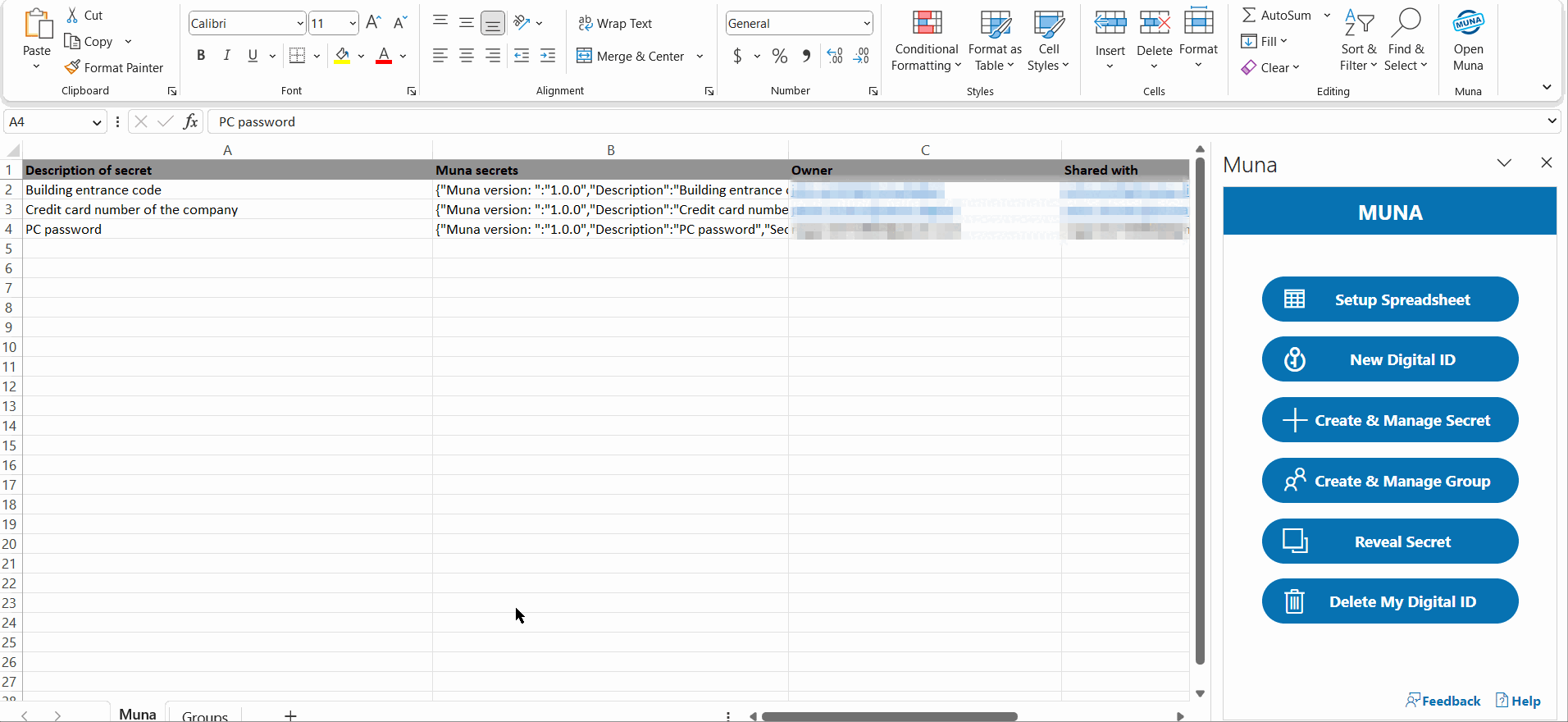
Task: Click the increase decimal icon
Action: (835, 56)
